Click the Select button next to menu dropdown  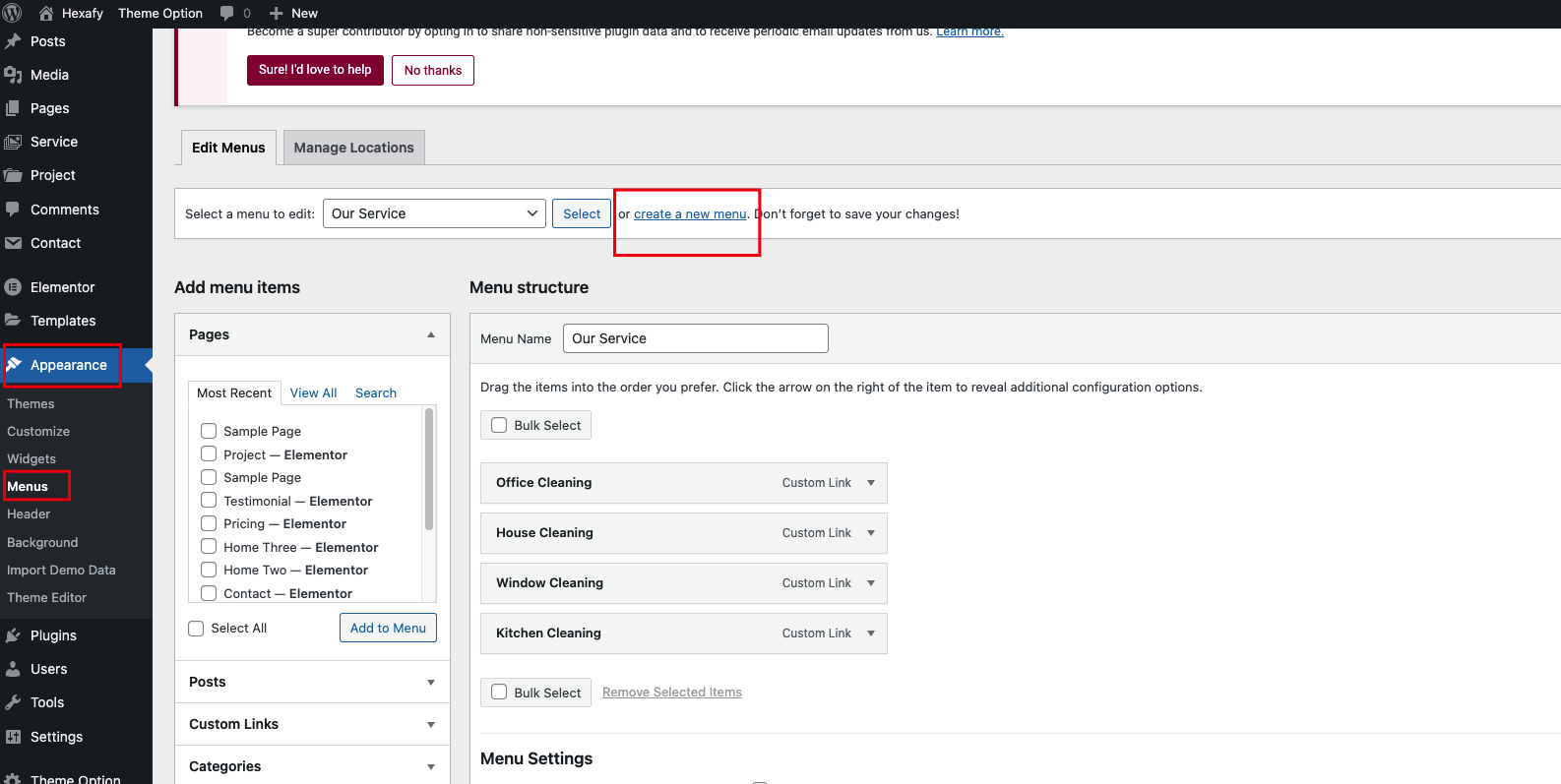point(582,213)
